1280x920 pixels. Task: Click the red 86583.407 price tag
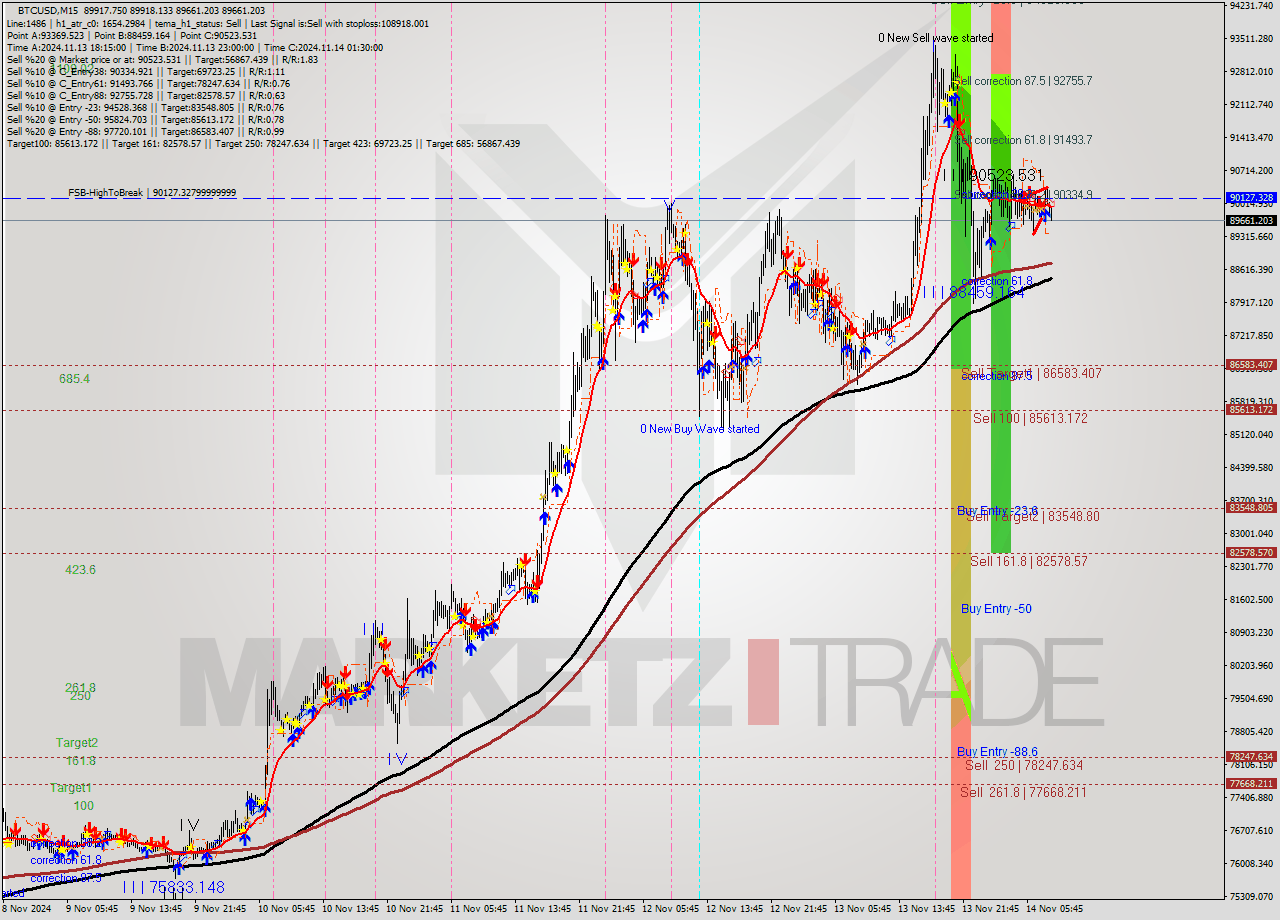point(1251,365)
